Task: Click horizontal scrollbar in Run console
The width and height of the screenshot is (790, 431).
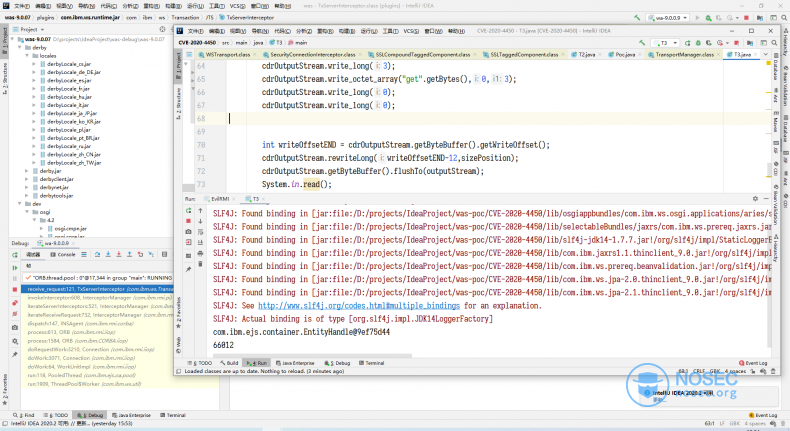Action: pos(312,355)
